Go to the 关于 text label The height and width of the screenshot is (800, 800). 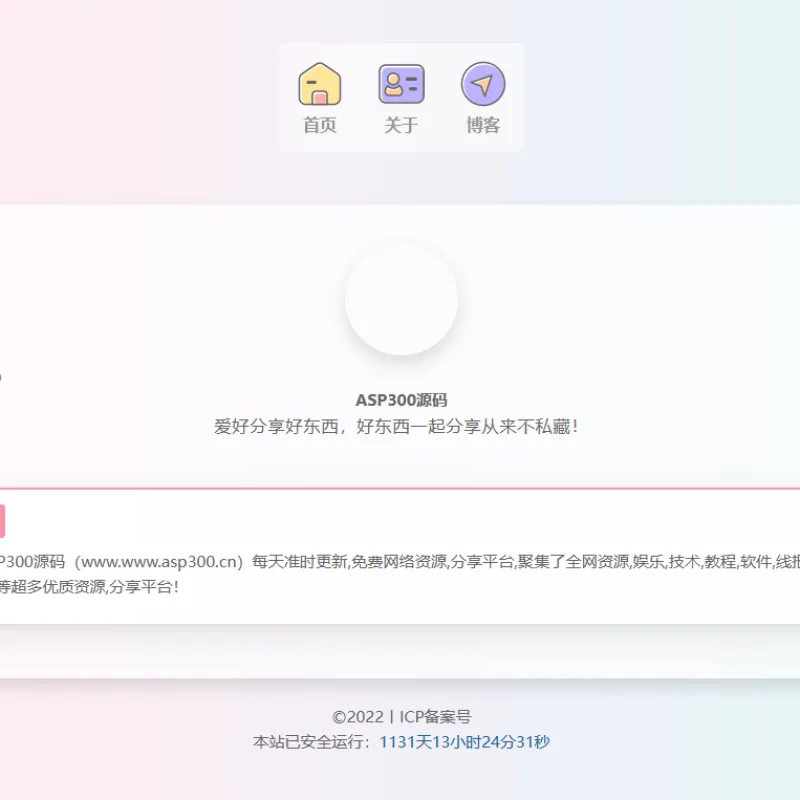pyautogui.click(x=402, y=125)
